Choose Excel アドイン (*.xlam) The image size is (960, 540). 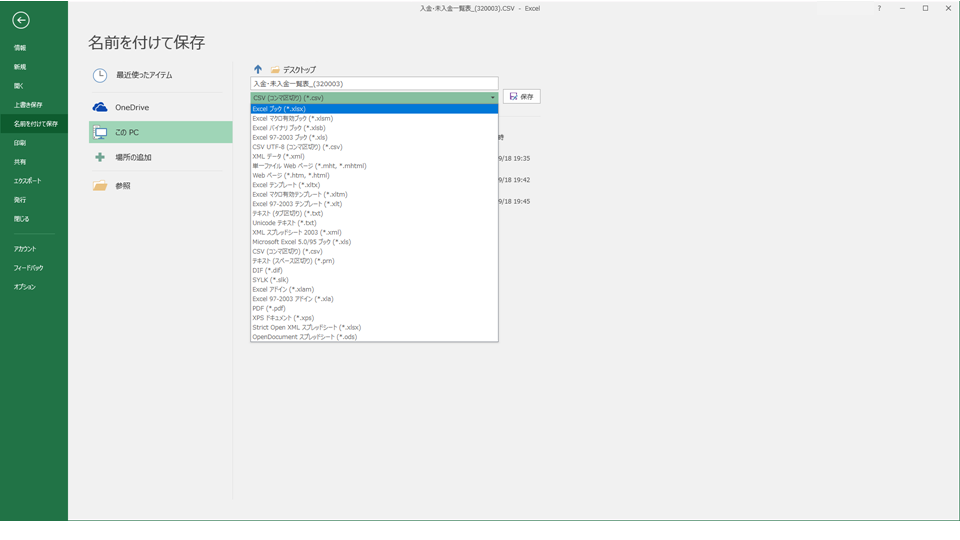pos(374,290)
